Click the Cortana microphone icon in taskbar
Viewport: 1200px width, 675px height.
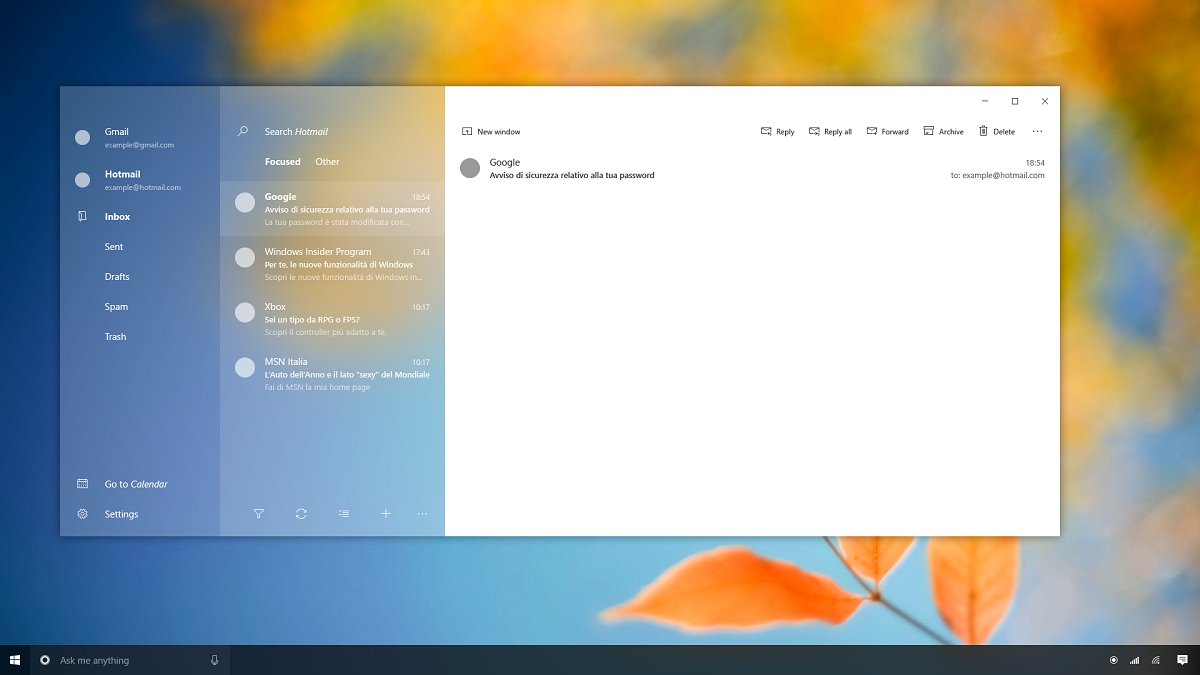(x=214, y=660)
